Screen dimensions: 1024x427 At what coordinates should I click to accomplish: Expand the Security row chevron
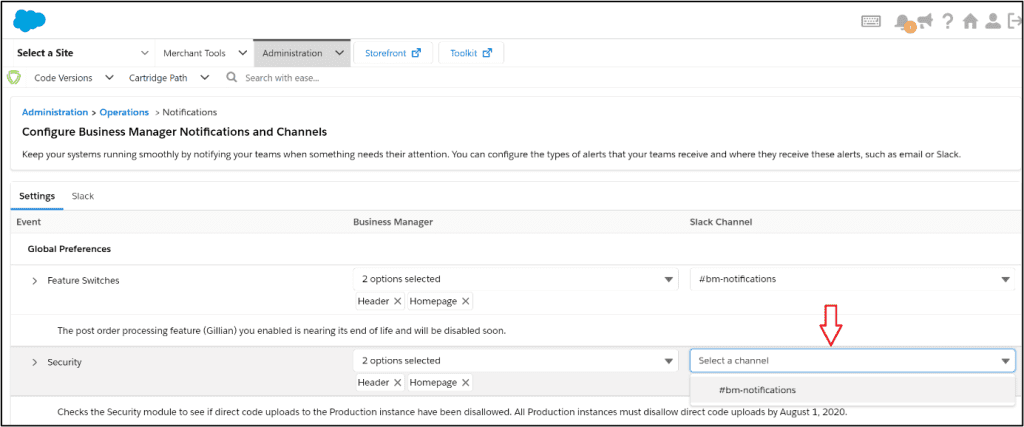click(x=35, y=362)
